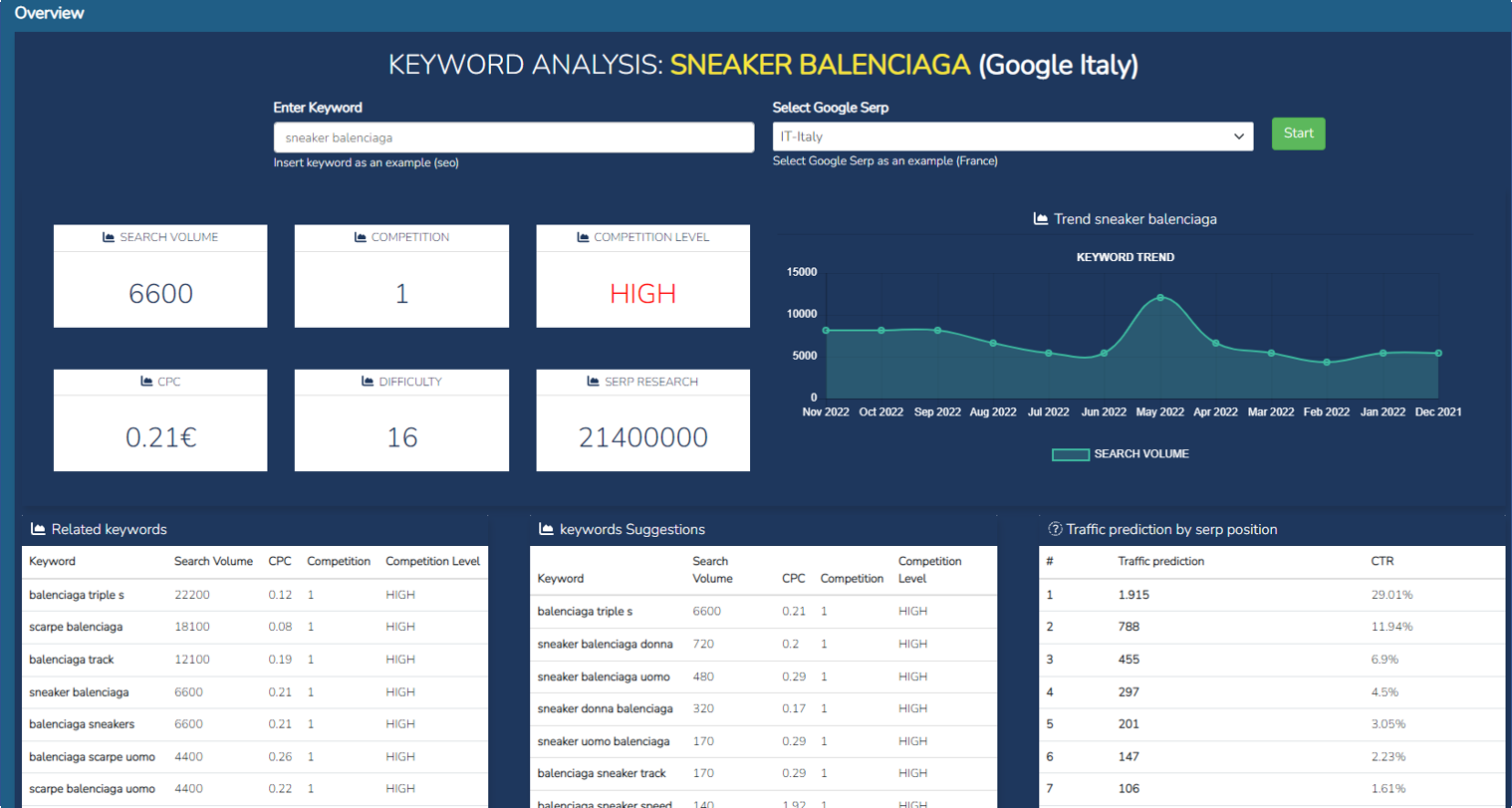Screen dimensions: 1512x808
Task: Click the question mark icon beside Traffic prediction
Action: click(1055, 529)
